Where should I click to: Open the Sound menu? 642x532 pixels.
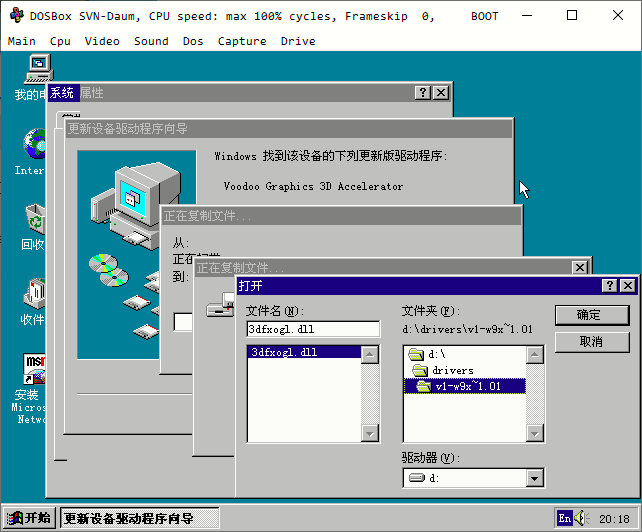[151, 41]
